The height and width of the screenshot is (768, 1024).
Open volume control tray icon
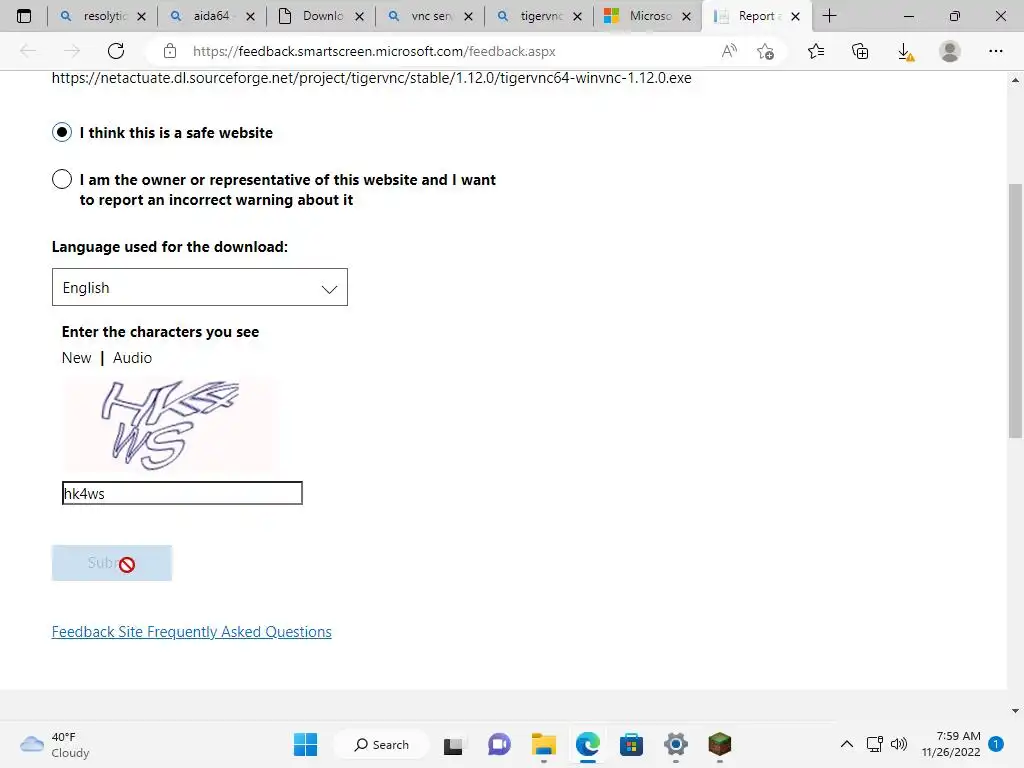[899, 744]
